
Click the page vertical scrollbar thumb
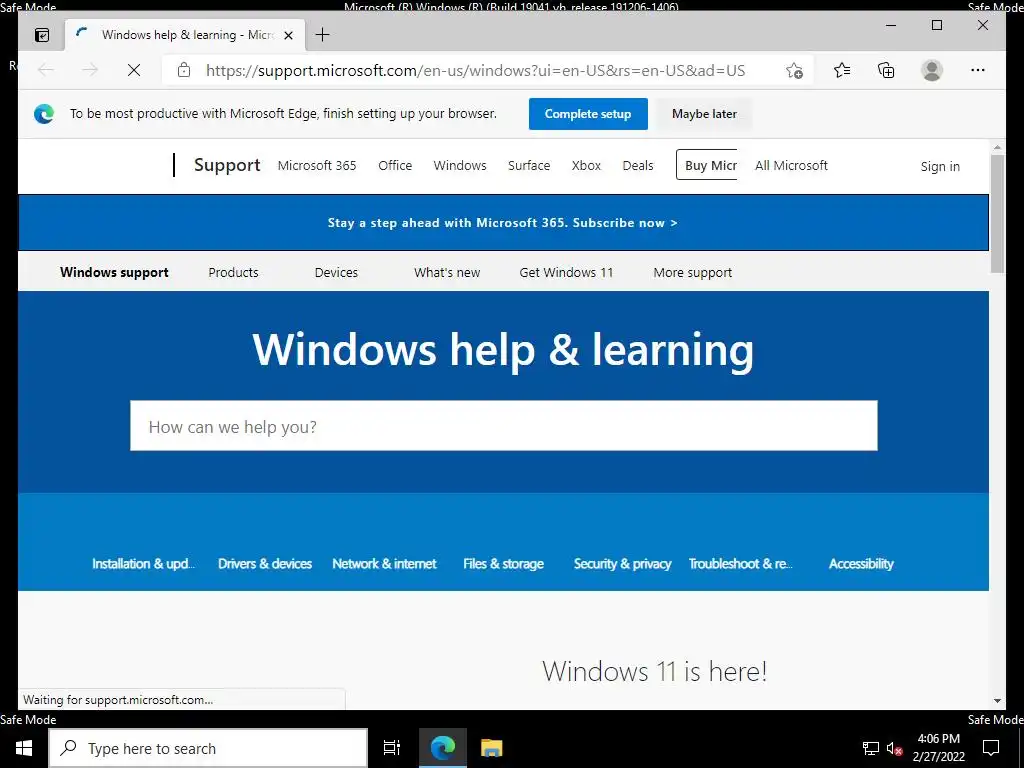997,214
